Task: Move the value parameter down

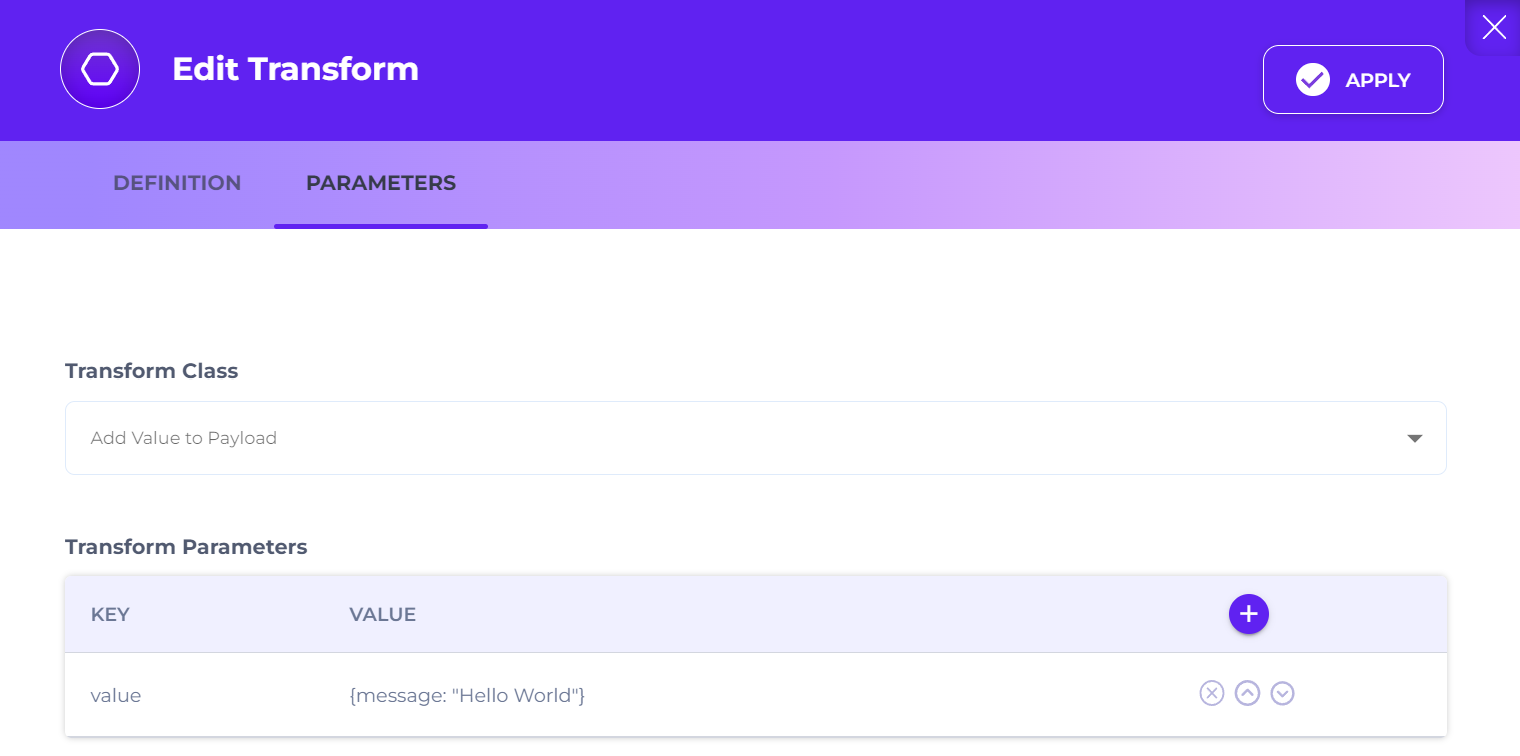Action: pos(1282,693)
